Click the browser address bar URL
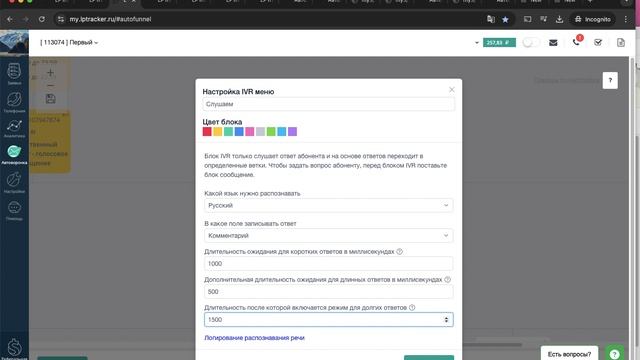 pyautogui.click(x=110, y=19)
